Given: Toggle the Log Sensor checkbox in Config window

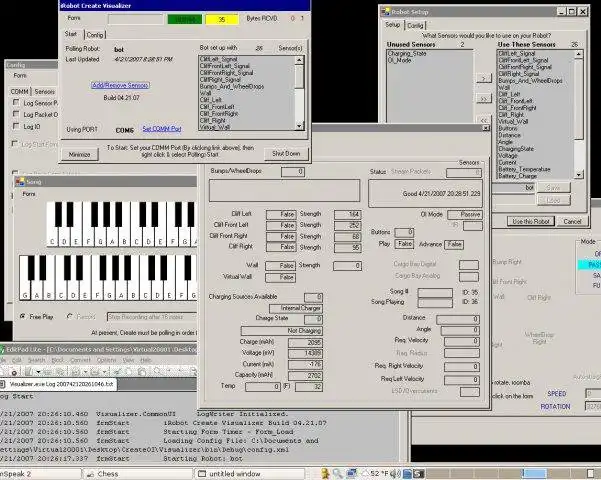Looking at the screenshot, I should coord(16,102).
